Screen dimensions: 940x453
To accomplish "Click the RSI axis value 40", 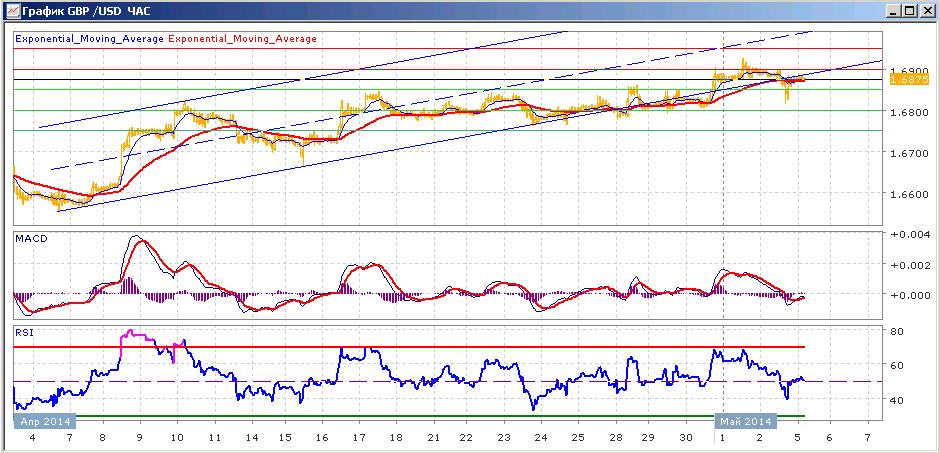I will coord(897,400).
